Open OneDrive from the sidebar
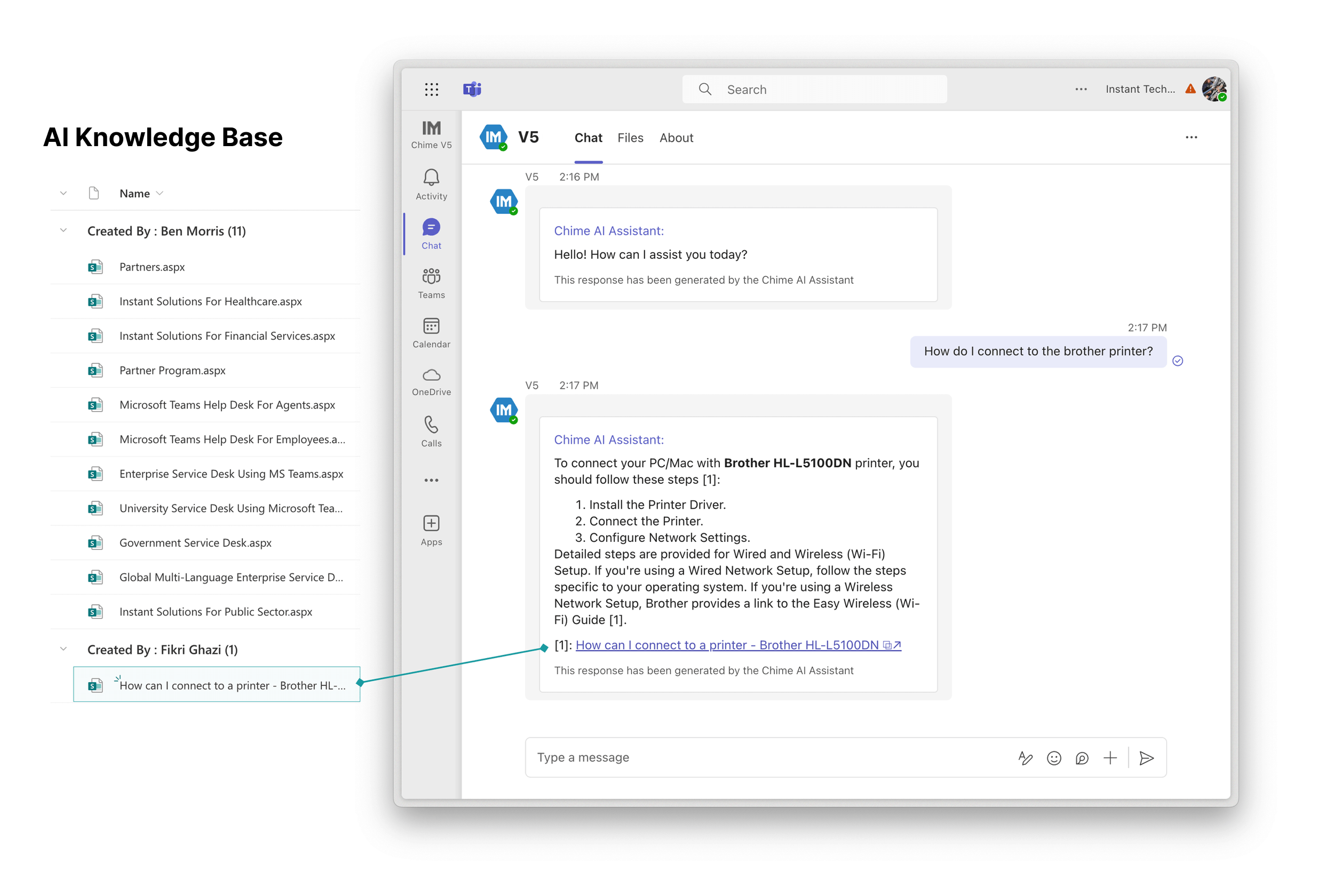The width and height of the screenshot is (1334, 896). click(431, 376)
